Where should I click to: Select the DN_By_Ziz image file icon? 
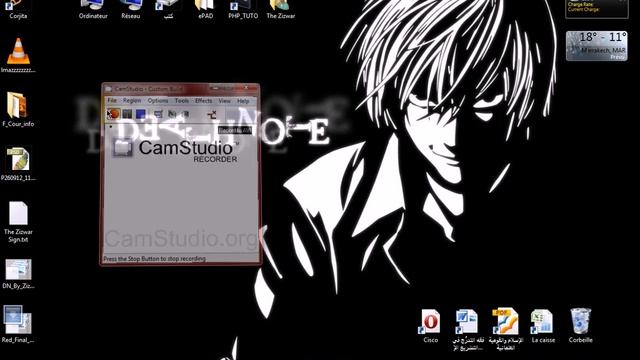[x=18, y=273]
